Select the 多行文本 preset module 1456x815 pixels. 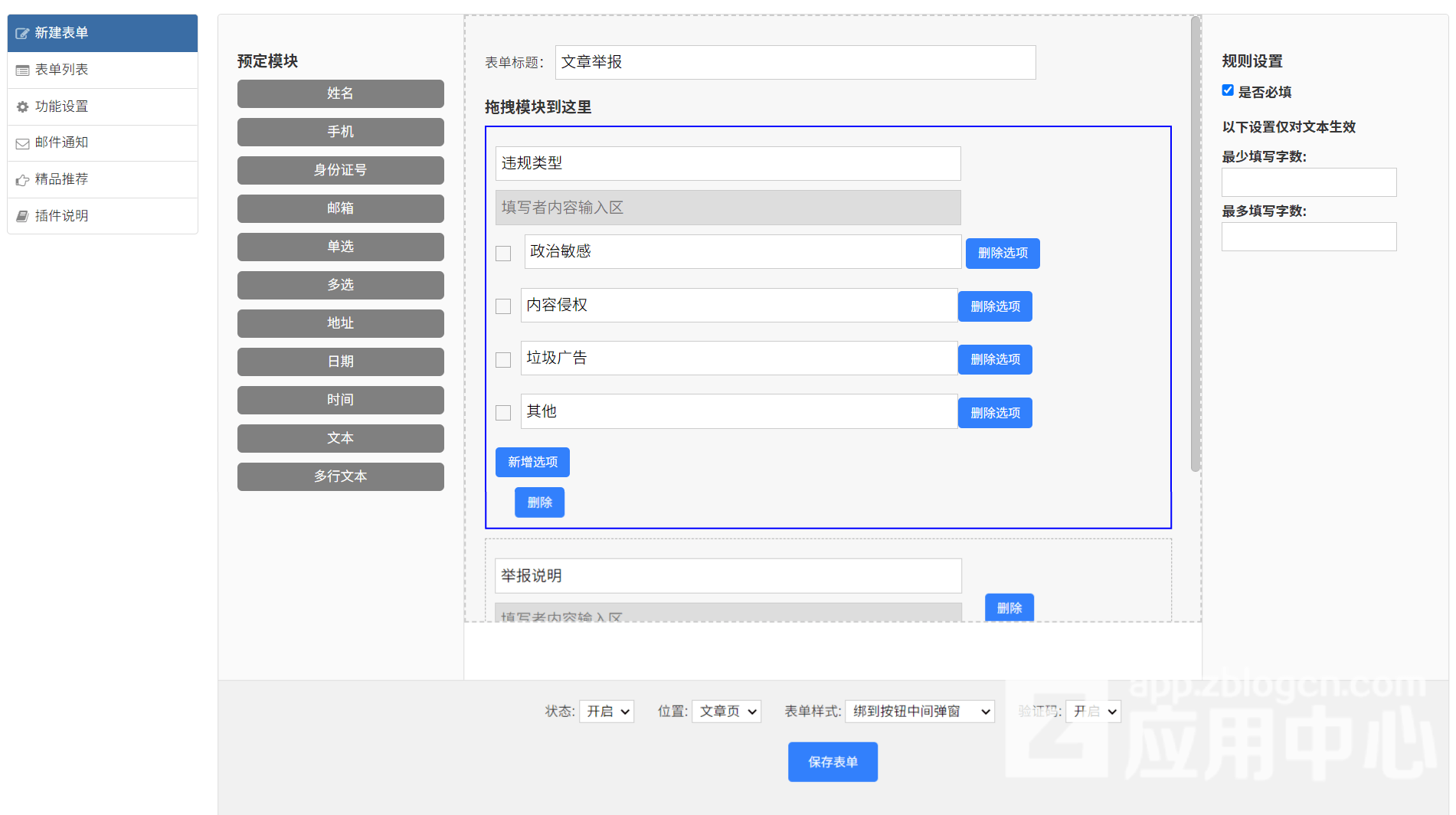point(340,476)
